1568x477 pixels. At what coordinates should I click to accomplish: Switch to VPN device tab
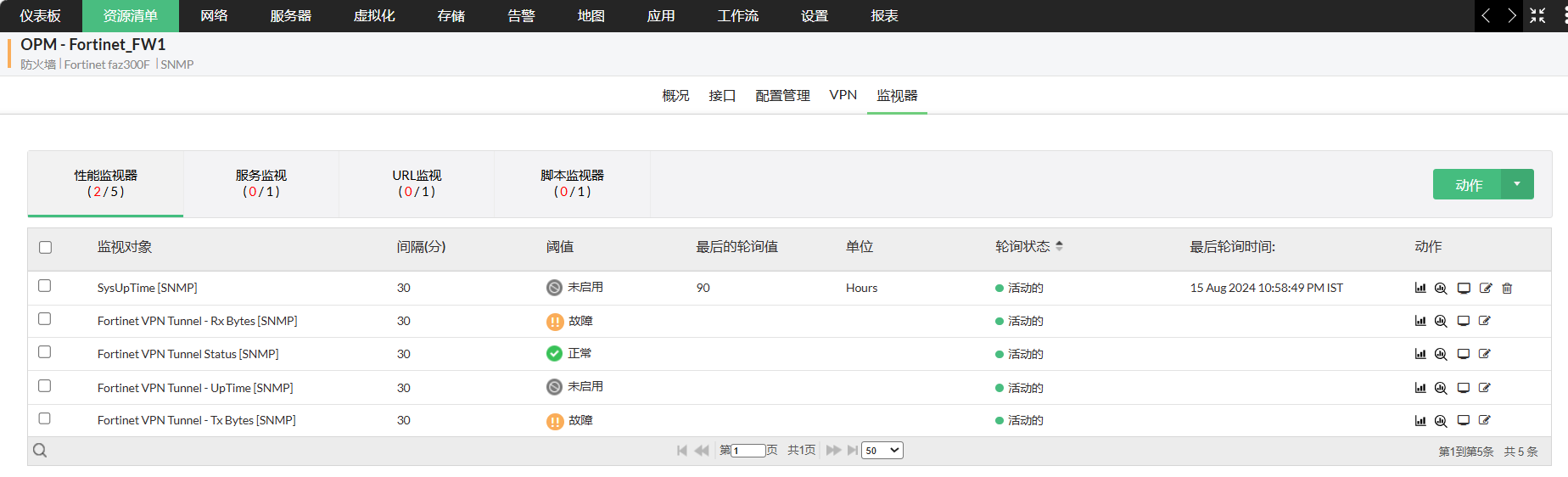pos(843,95)
